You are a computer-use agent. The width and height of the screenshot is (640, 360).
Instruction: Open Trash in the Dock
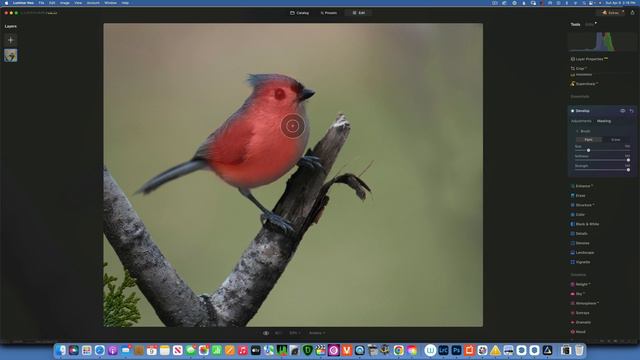pos(579,350)
